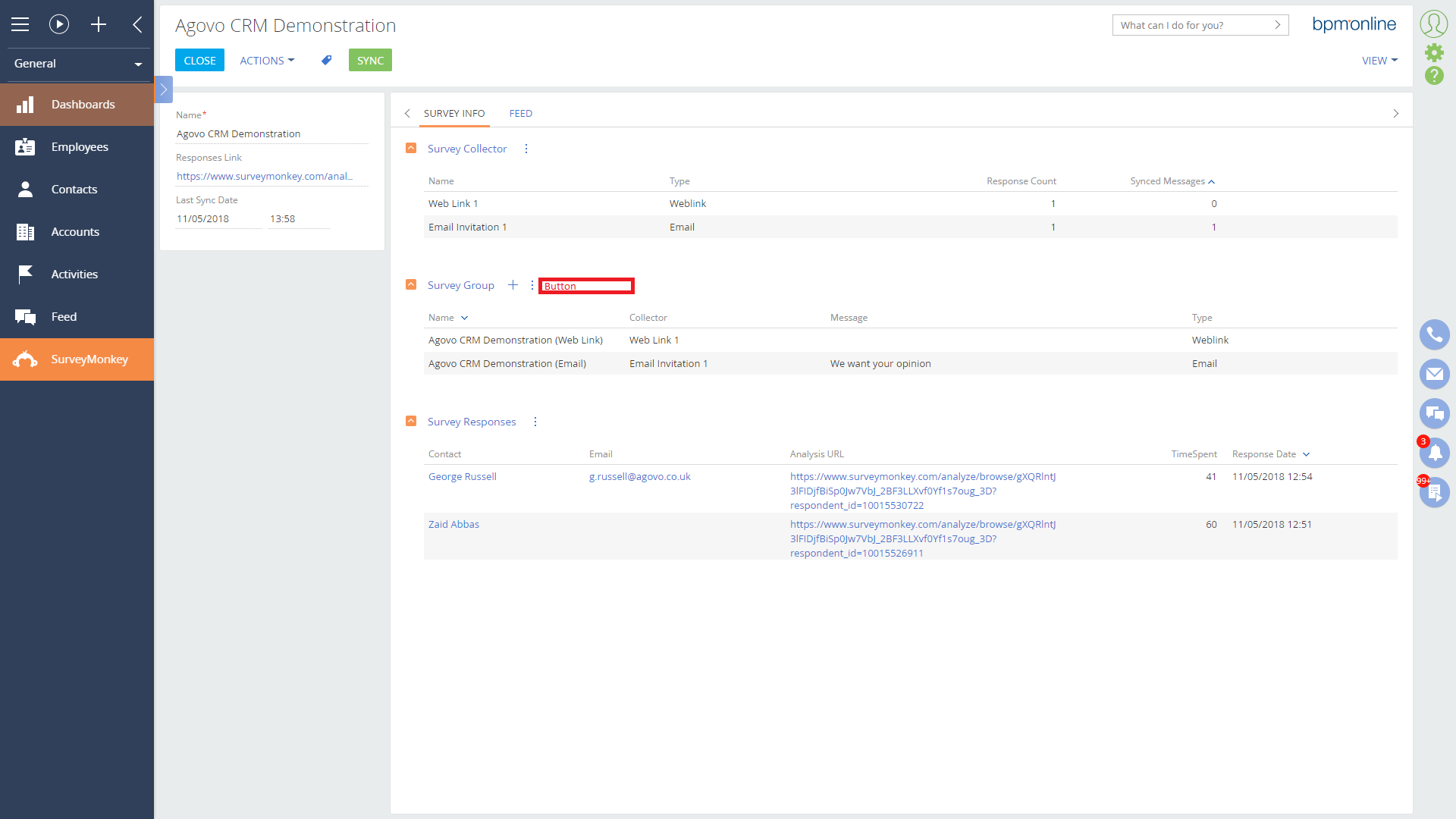
Task: Collapse the Survey Collector section
Action: pos(411,148)
